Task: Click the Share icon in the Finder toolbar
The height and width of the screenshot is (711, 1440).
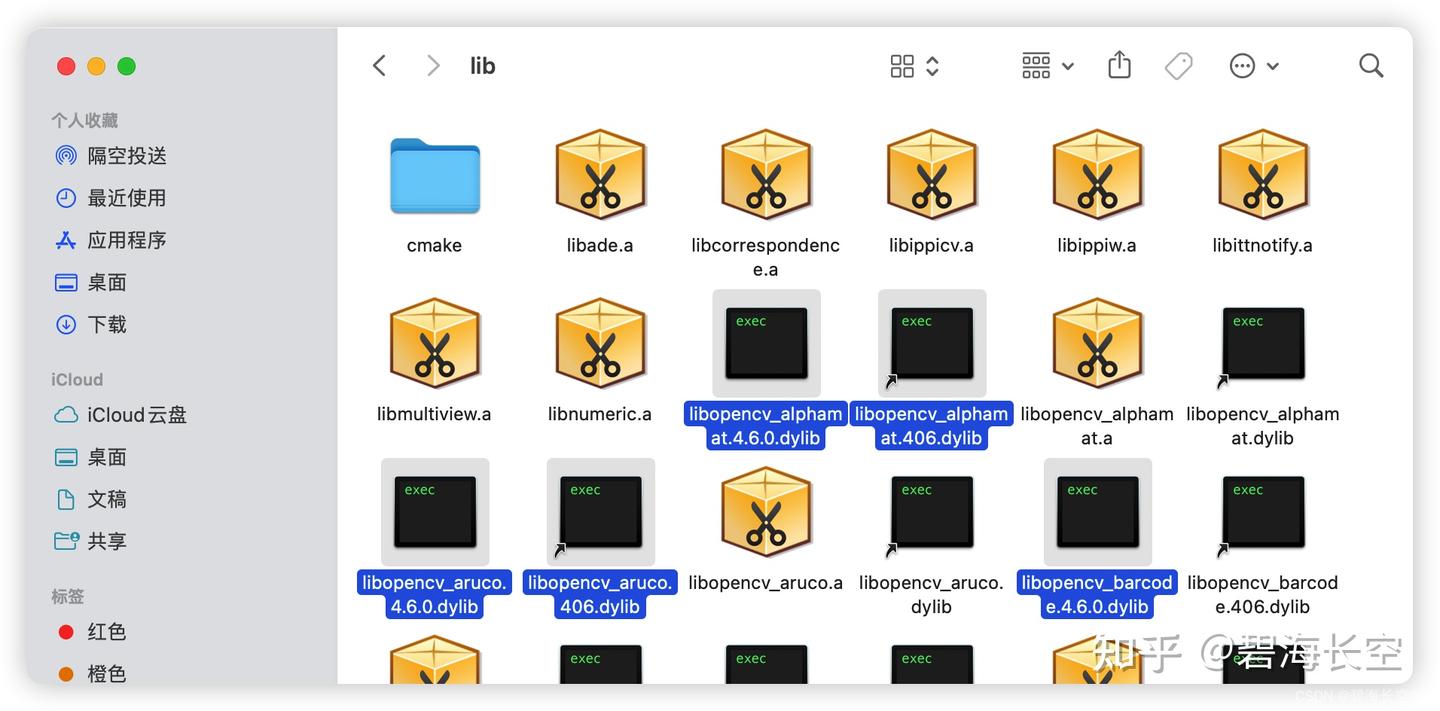Action: (x=1118, y=65)
